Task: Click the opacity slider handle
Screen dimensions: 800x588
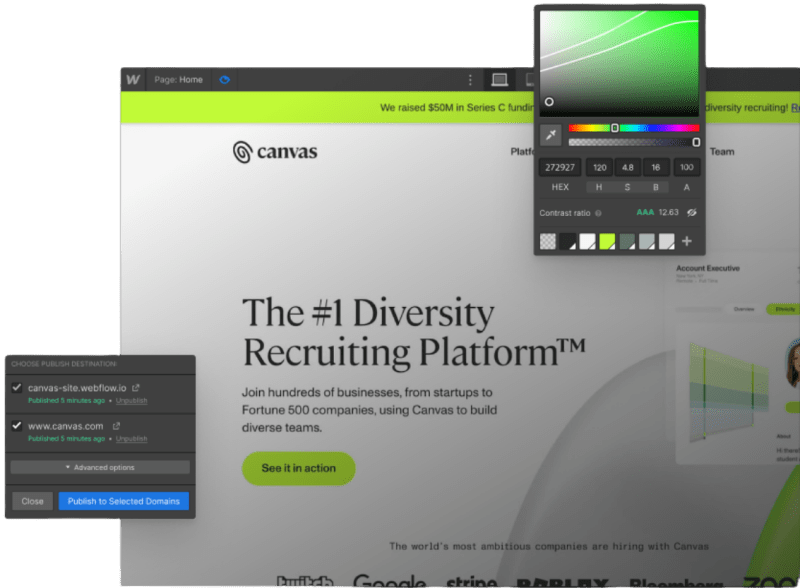Action: coord(696,142)
